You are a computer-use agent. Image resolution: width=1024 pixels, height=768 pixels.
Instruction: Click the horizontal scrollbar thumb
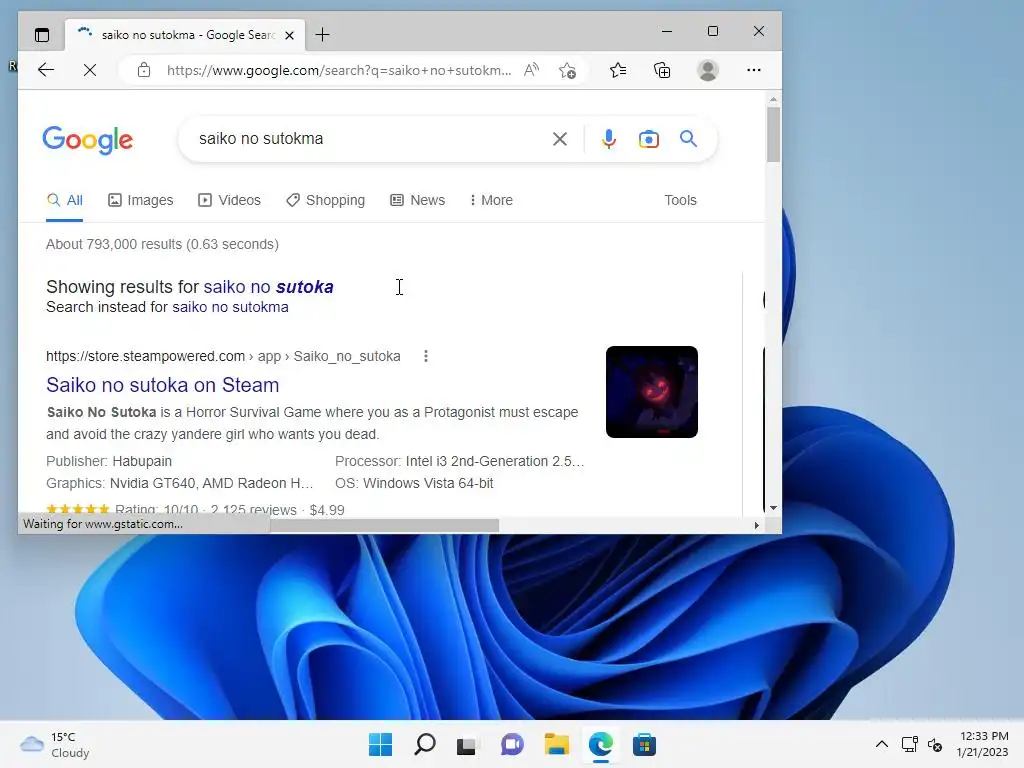tap(385, 525)
